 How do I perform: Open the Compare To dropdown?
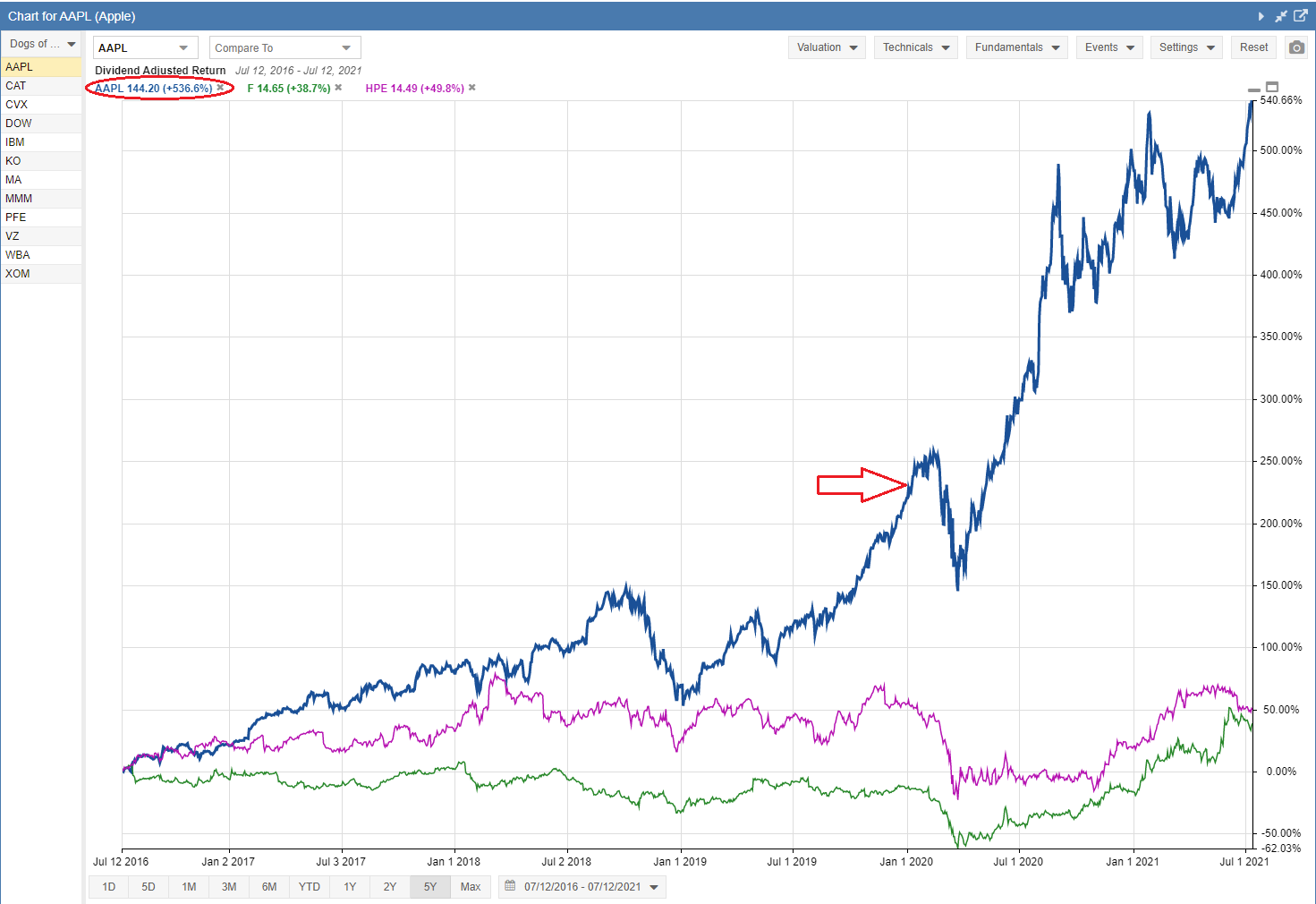[284, 47]
